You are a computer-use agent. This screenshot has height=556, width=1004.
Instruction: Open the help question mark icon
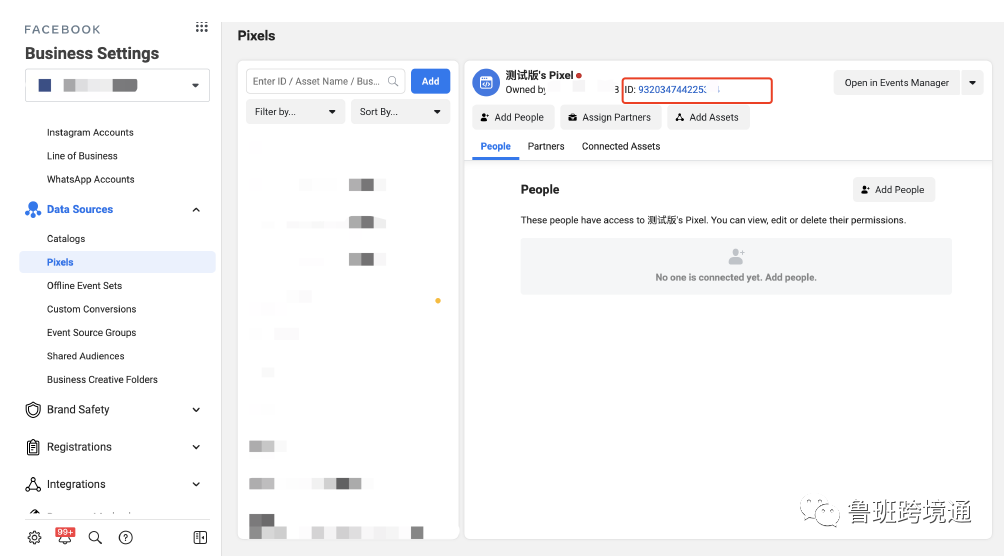(x=126, y=537)
